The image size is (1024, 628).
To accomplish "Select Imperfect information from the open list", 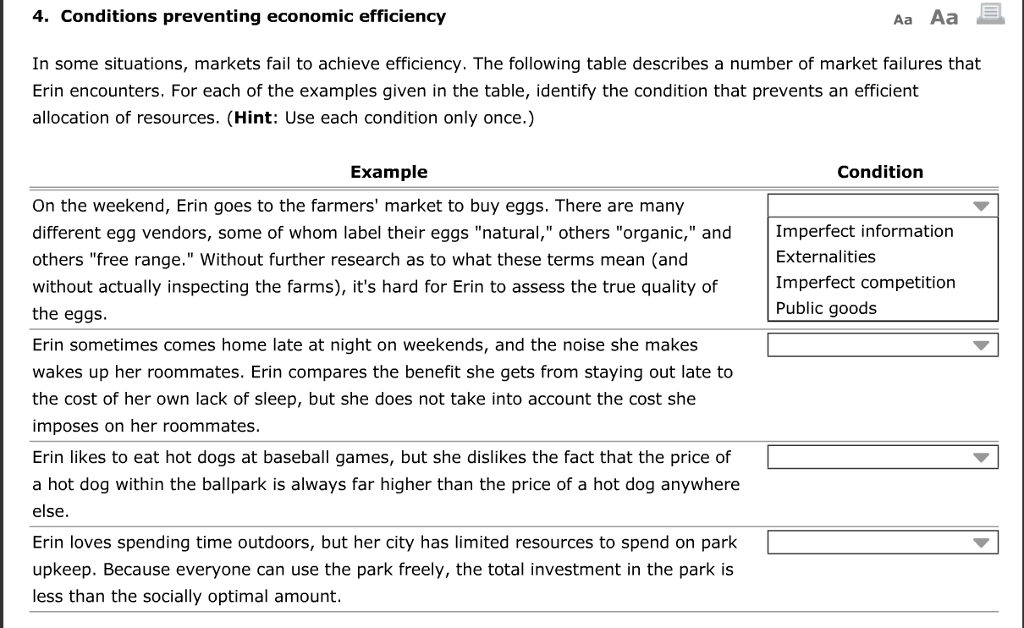I will [x=863, y=231].
